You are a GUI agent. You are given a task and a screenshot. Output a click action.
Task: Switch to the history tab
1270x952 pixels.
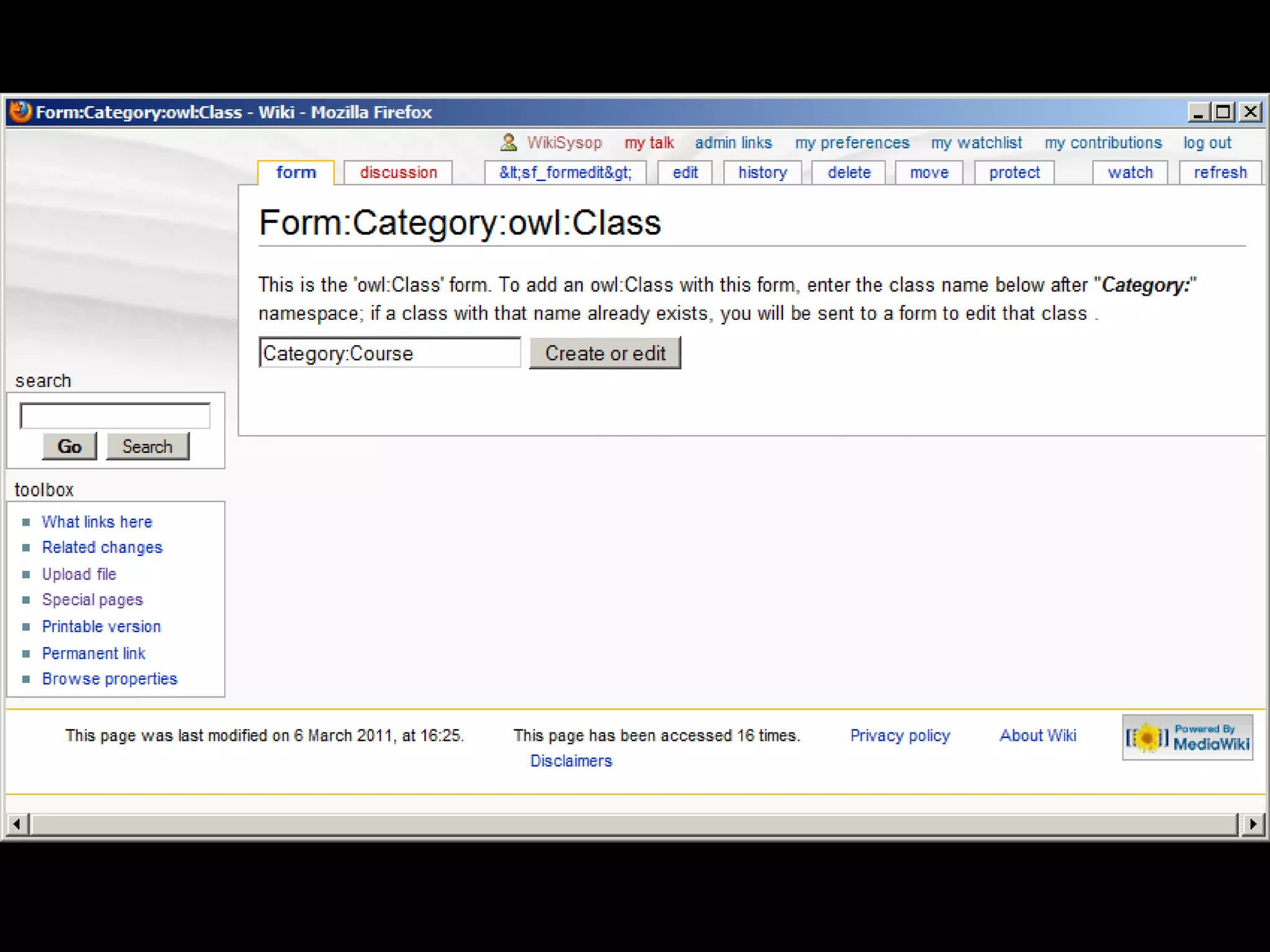pyautogui.click(x=762, y=172)
